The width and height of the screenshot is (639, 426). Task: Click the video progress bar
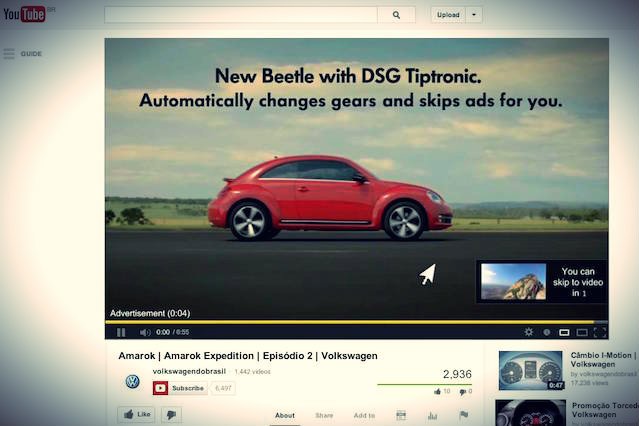pos(355,322)
